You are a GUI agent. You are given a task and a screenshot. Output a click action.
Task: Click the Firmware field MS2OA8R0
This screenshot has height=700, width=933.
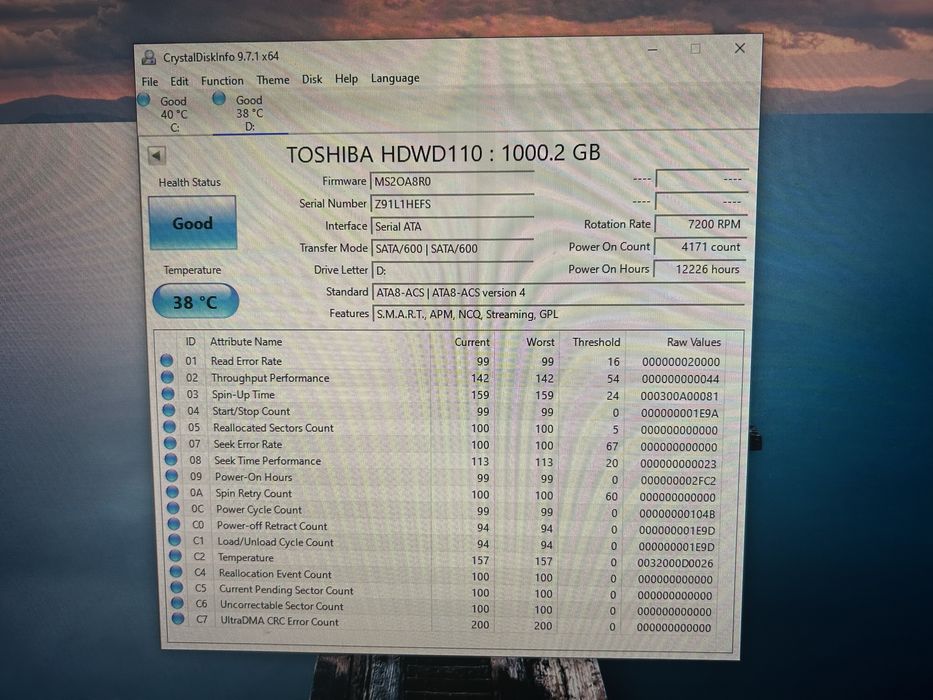coord(452,181)
